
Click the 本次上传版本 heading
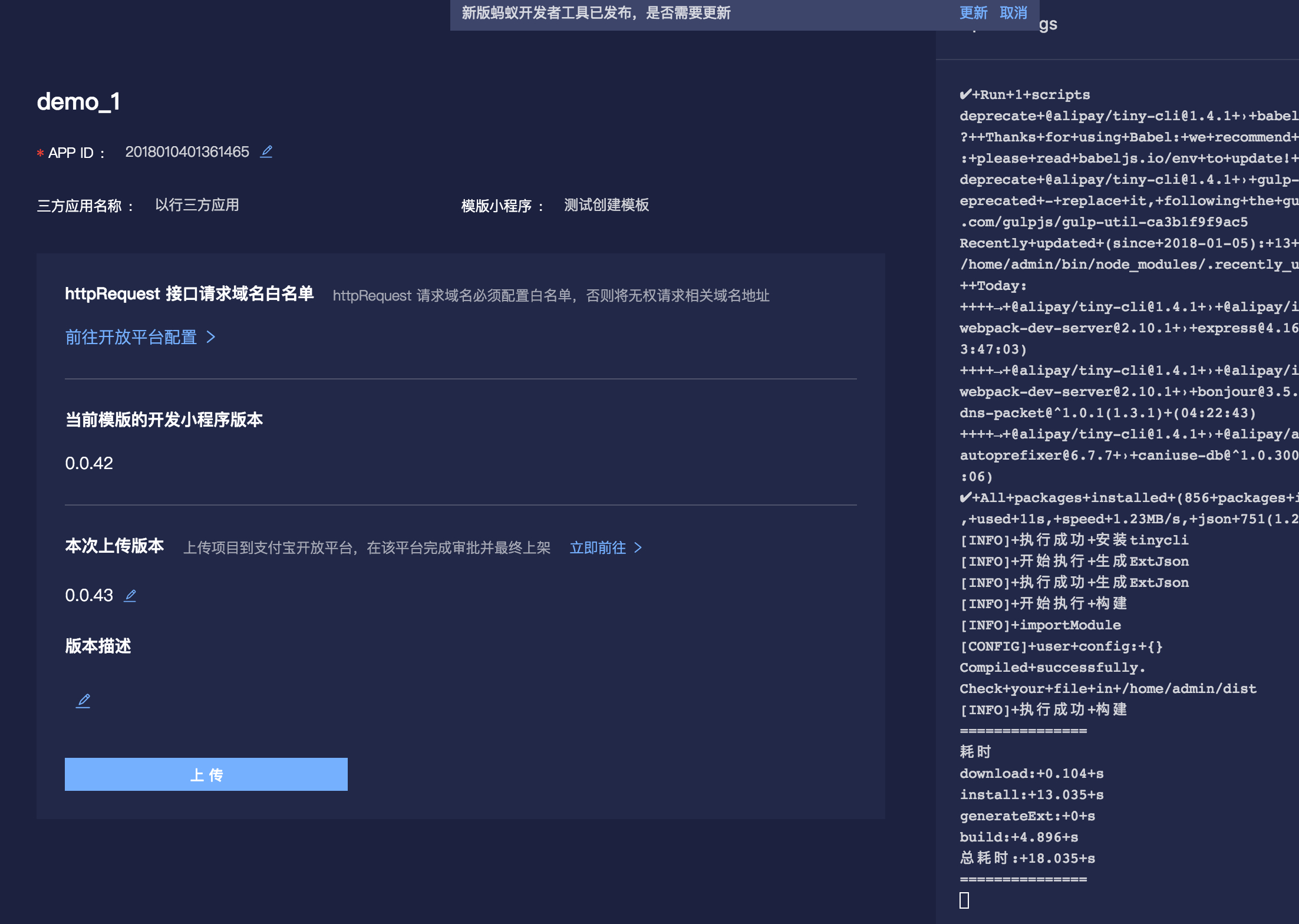tap(114, 546)
